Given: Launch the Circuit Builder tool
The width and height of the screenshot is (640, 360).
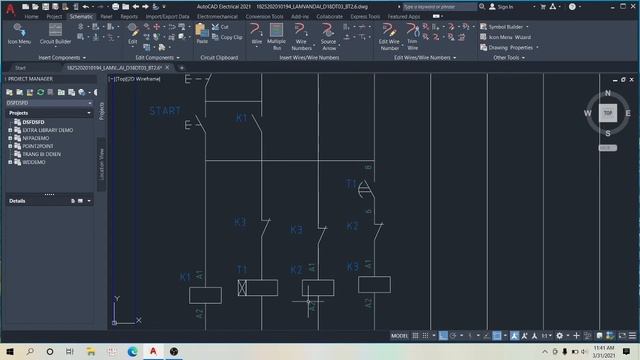Looking at the screenshot, I should (x=55, y=33).
